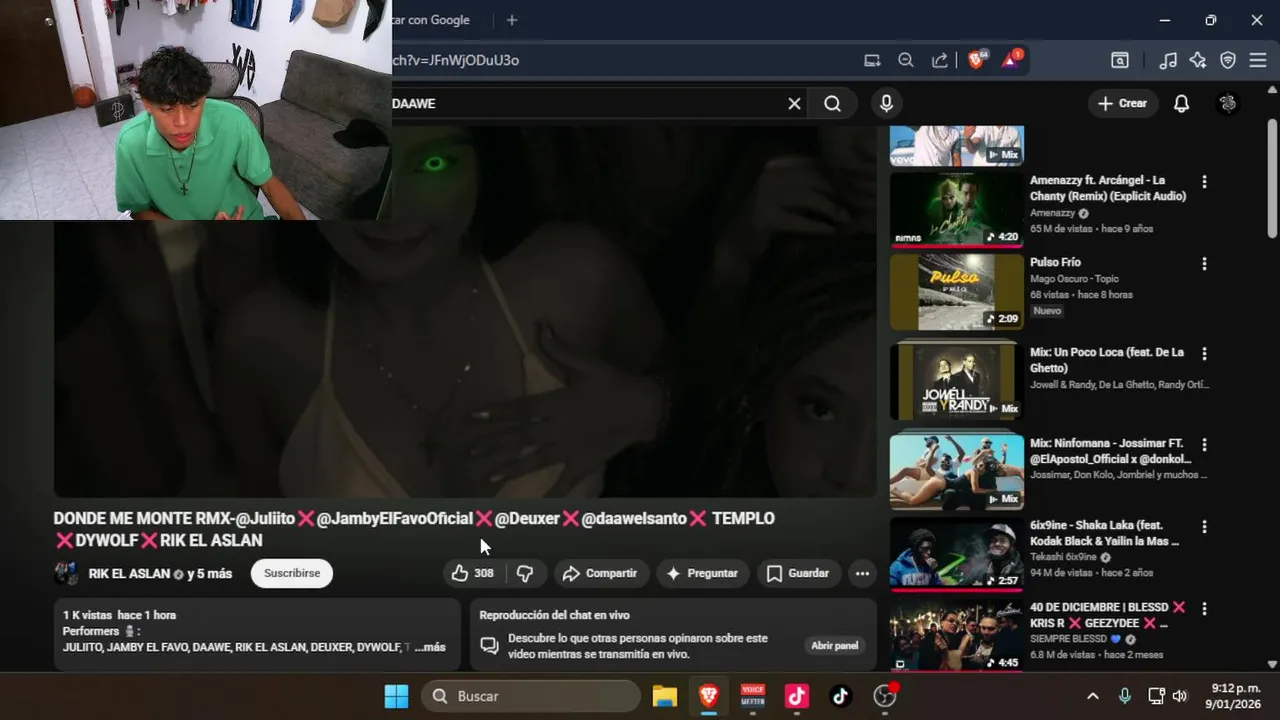Open the Pulso Frío video thumbnail

(x=957, y=292)
